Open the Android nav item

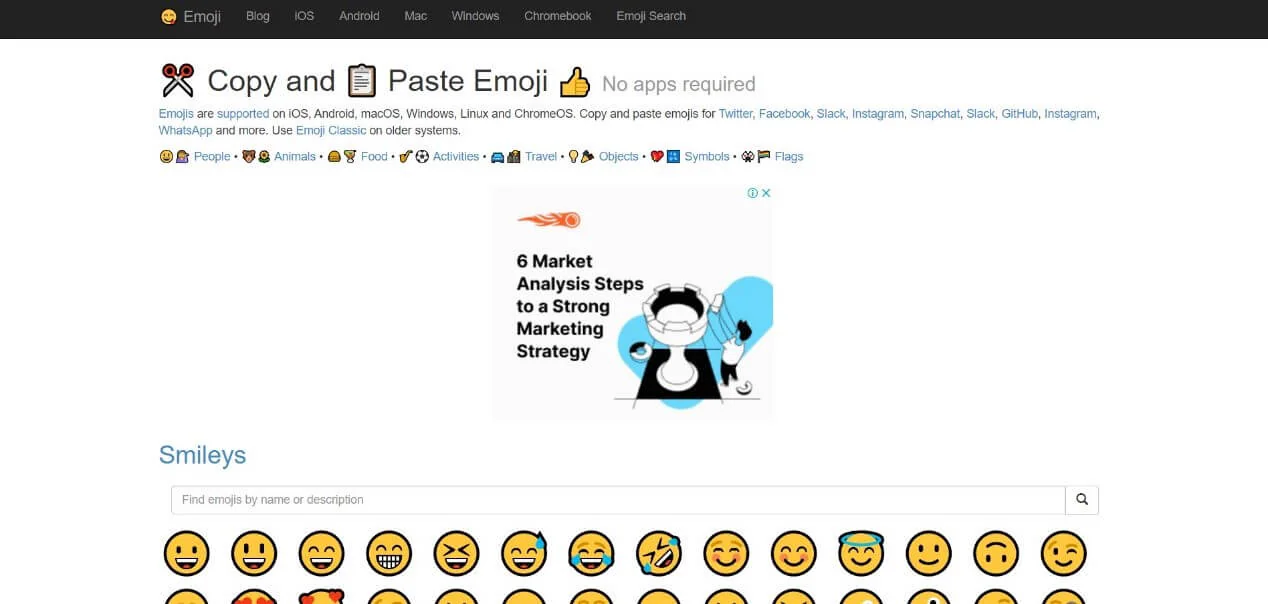(359, 16)
